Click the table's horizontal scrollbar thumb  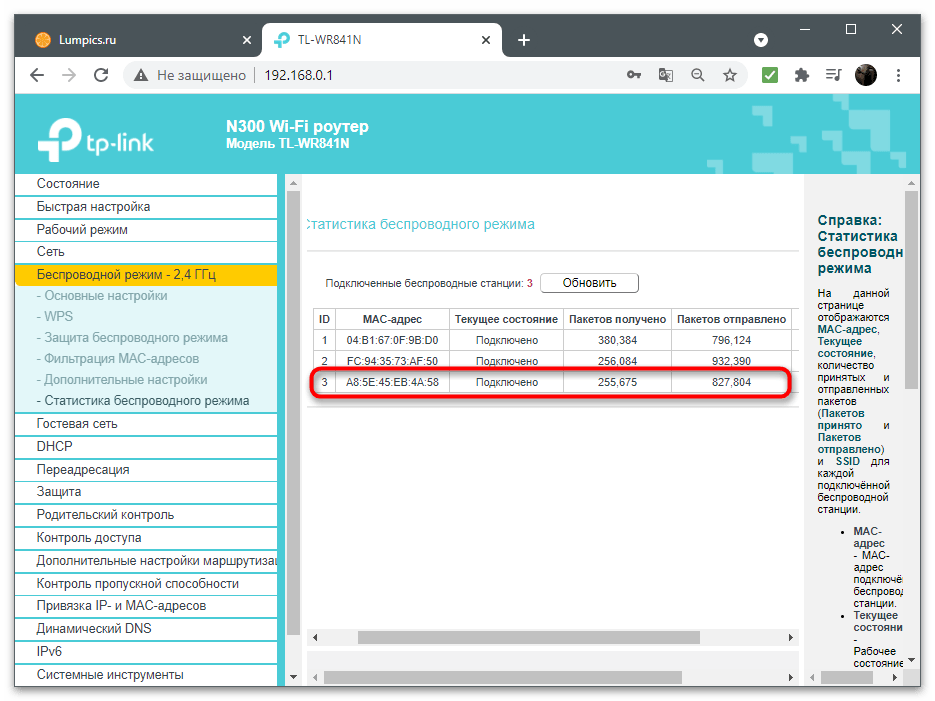point(528,638)
